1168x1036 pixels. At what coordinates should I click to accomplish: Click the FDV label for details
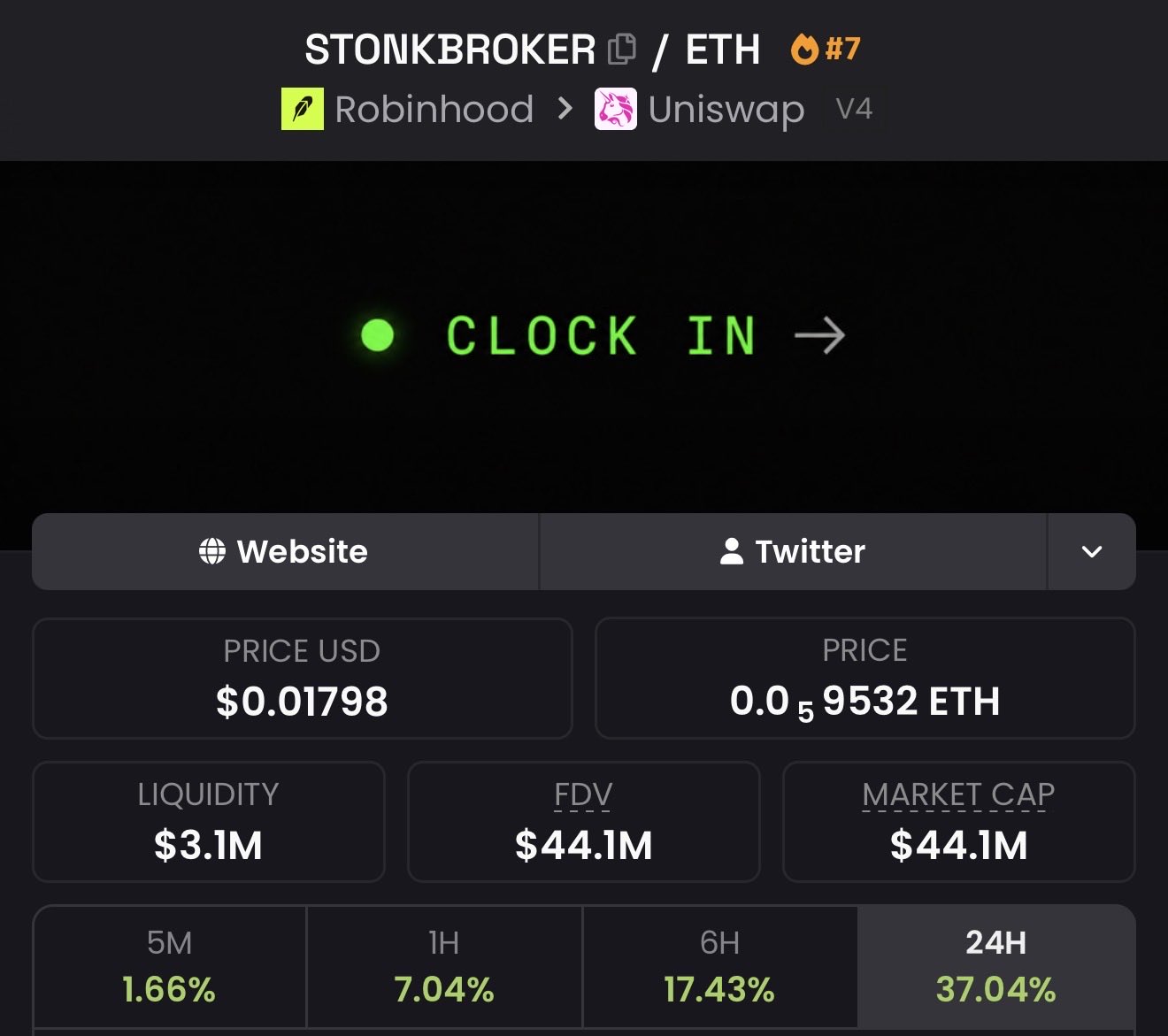tap(583, 794)
